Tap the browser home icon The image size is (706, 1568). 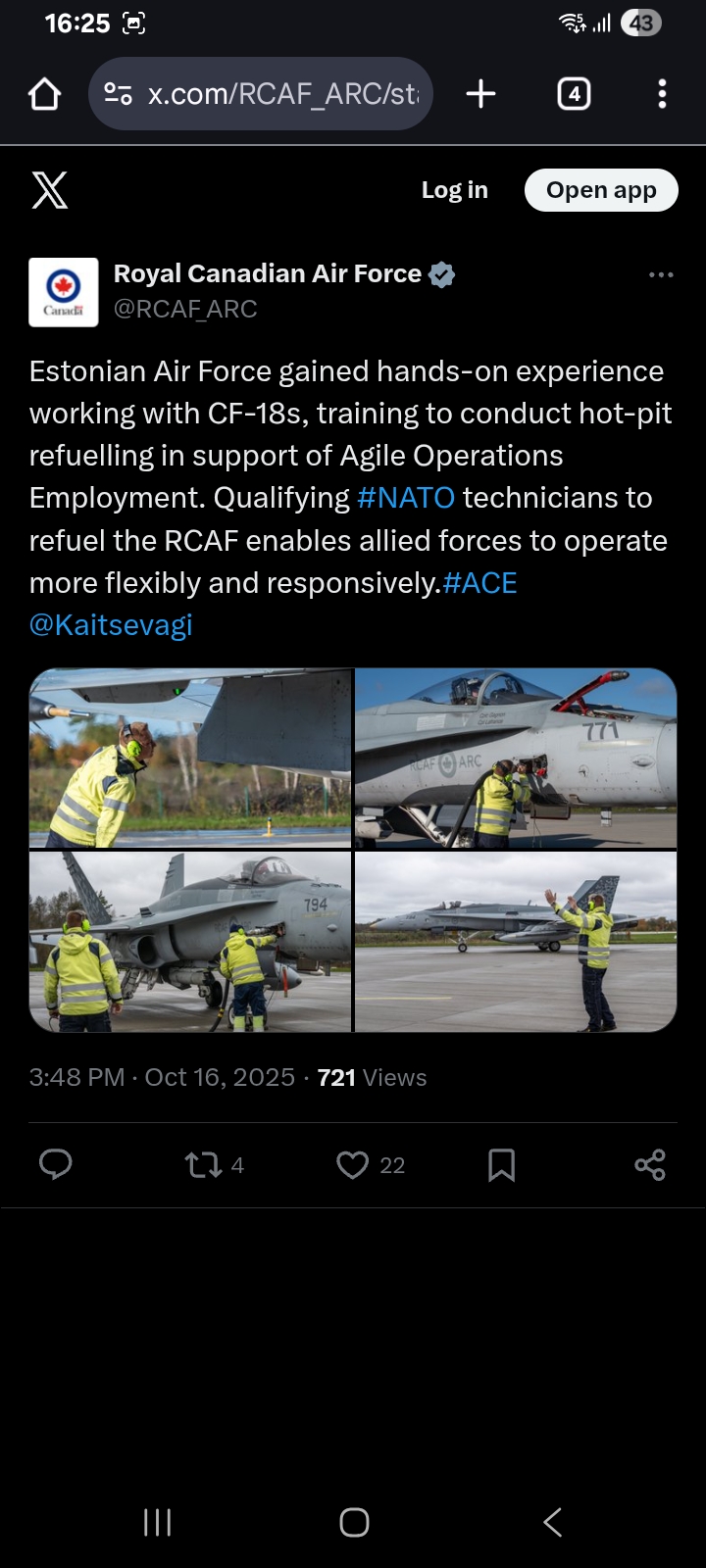click(x=45, y=94)
